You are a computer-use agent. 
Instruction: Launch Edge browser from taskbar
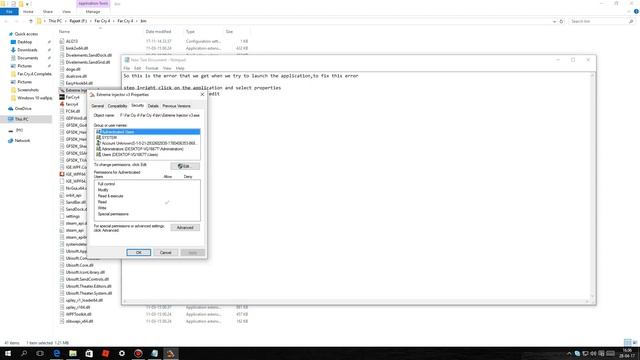click(56, 353)
